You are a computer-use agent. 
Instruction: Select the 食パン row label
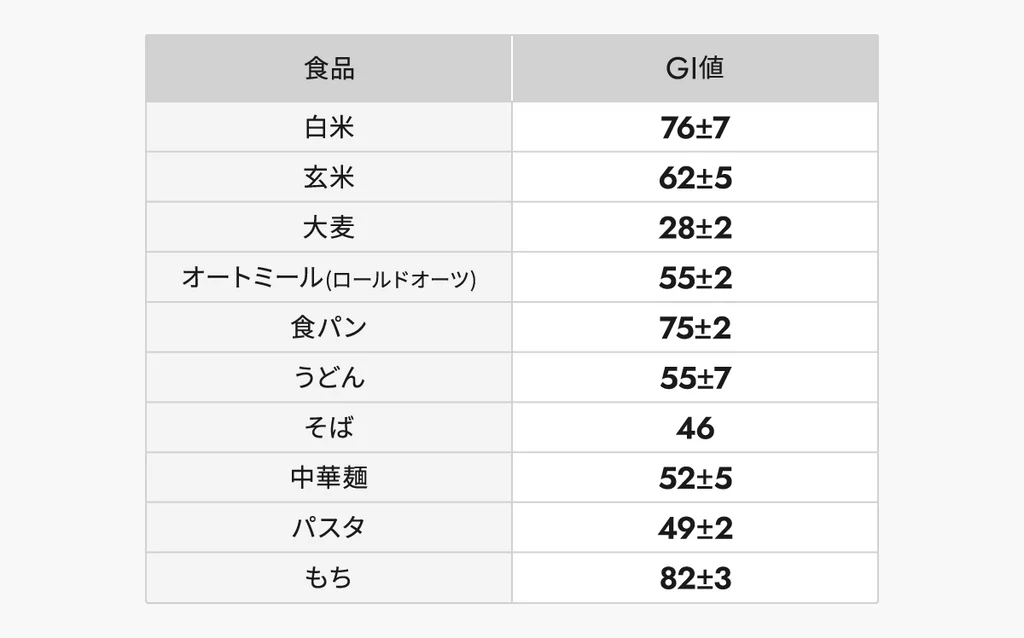point(329,328)
